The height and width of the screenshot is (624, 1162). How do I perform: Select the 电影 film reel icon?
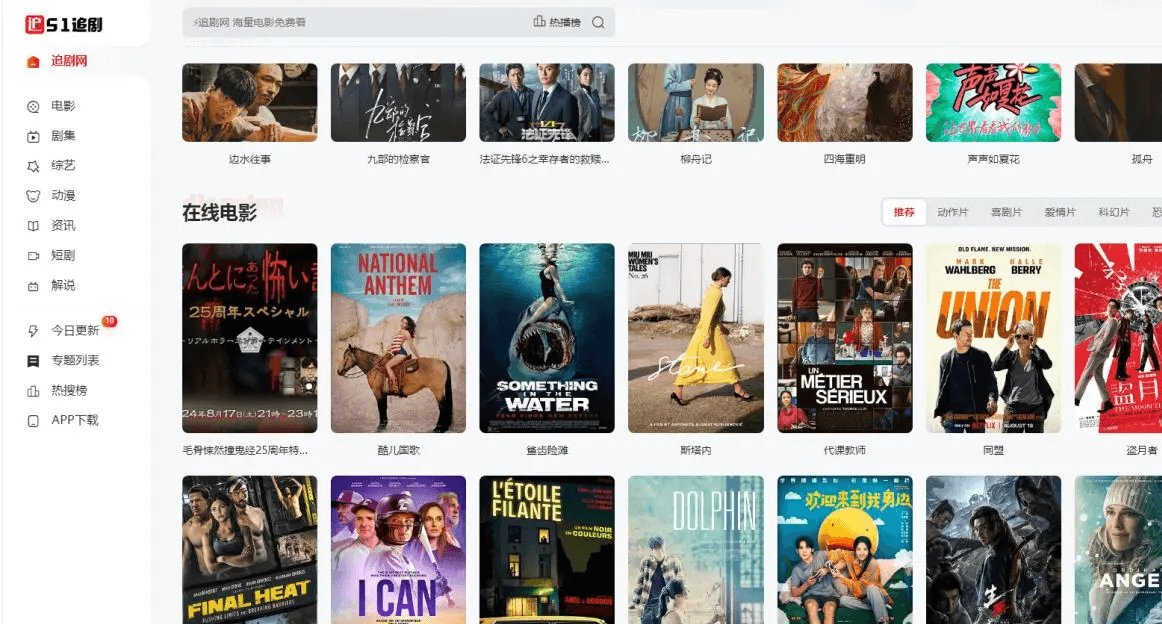pos(33,107)
